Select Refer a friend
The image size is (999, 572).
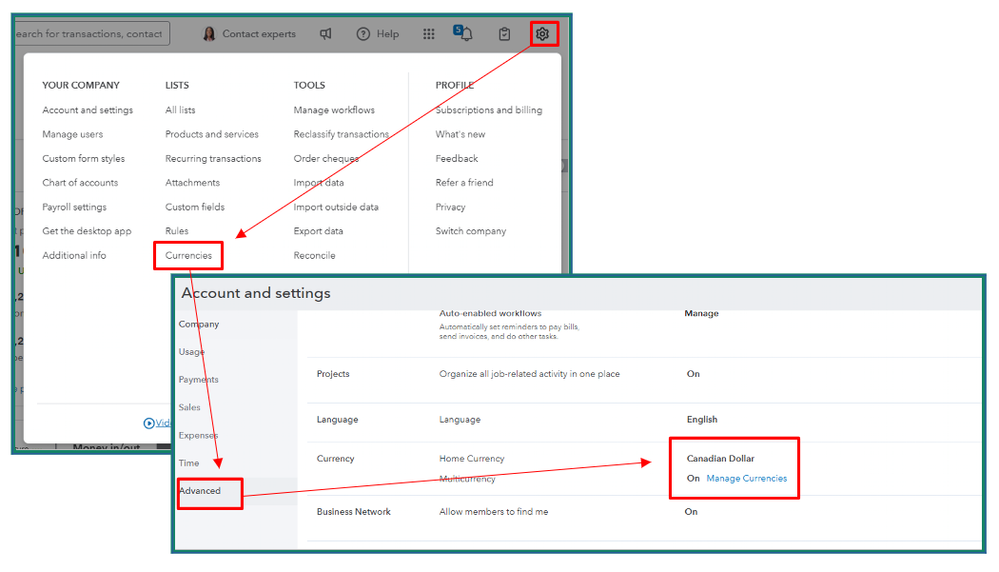pos(464,183)
